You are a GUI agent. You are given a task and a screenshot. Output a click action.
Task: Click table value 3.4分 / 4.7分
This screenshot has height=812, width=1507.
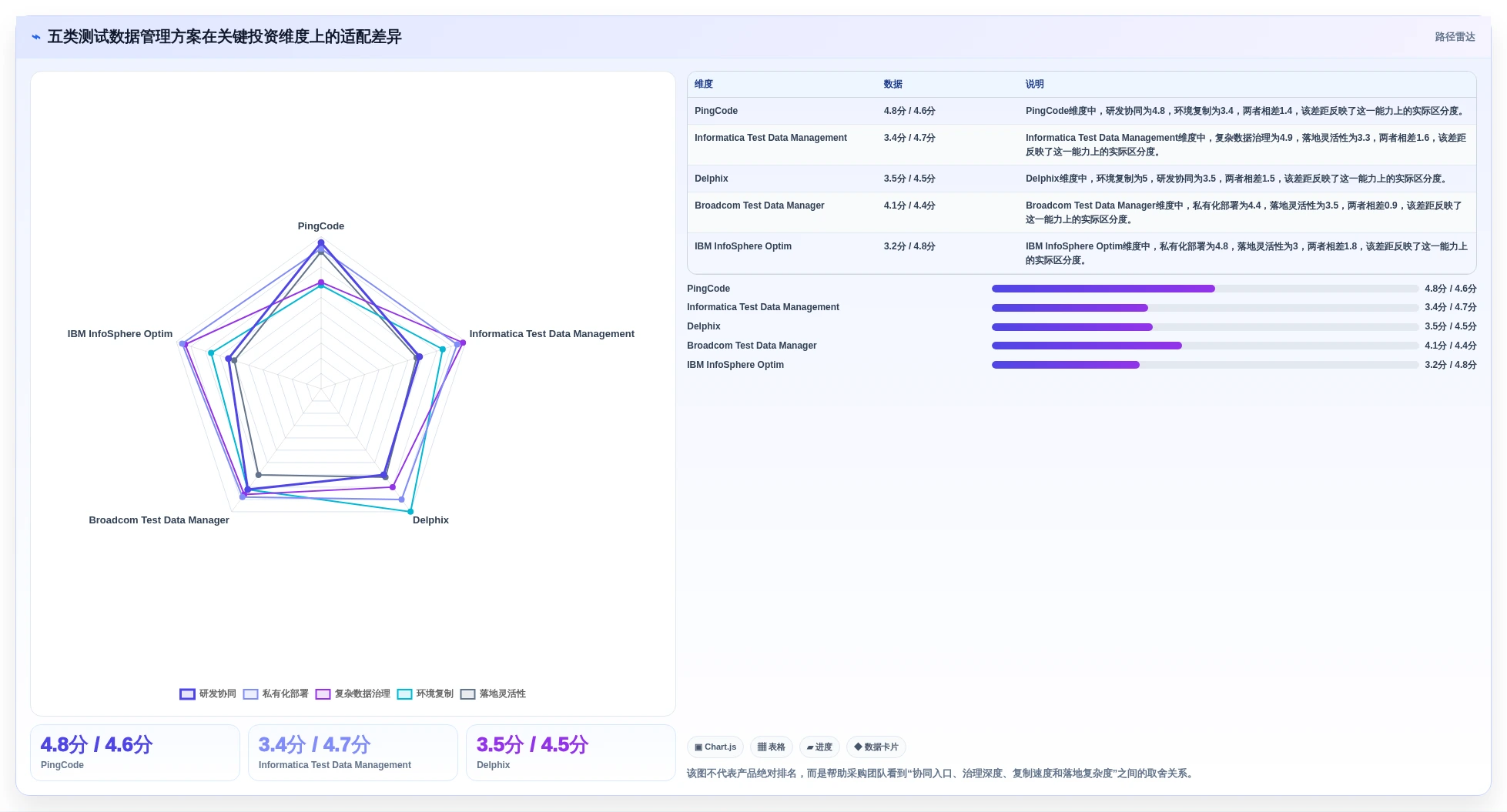coord(909,138)
